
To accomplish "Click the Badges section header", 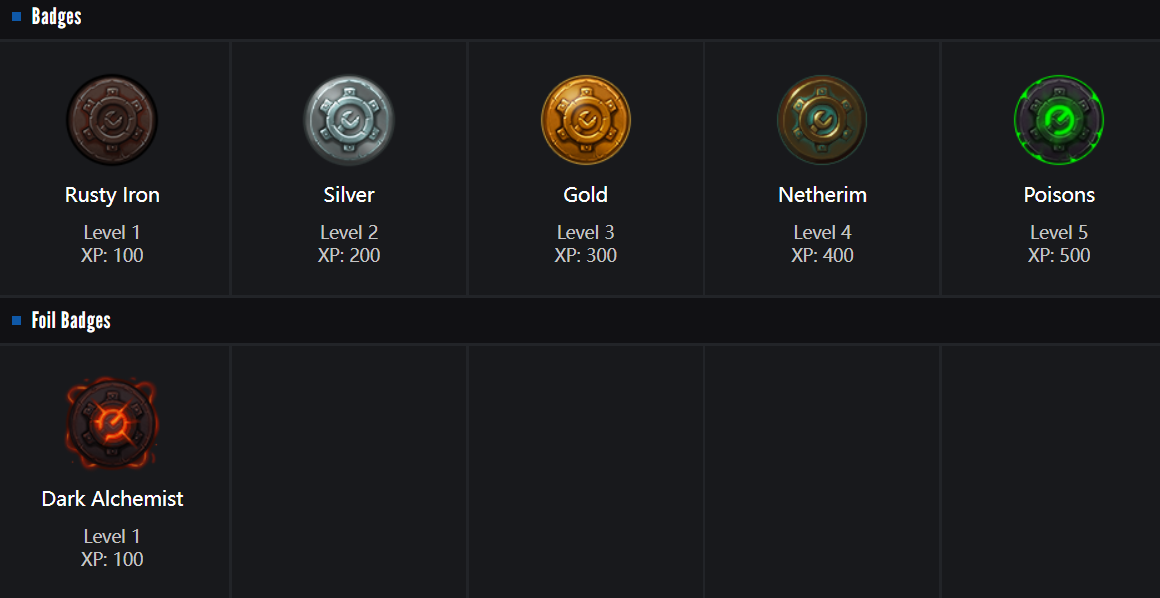I will click(x=56, y=17).
